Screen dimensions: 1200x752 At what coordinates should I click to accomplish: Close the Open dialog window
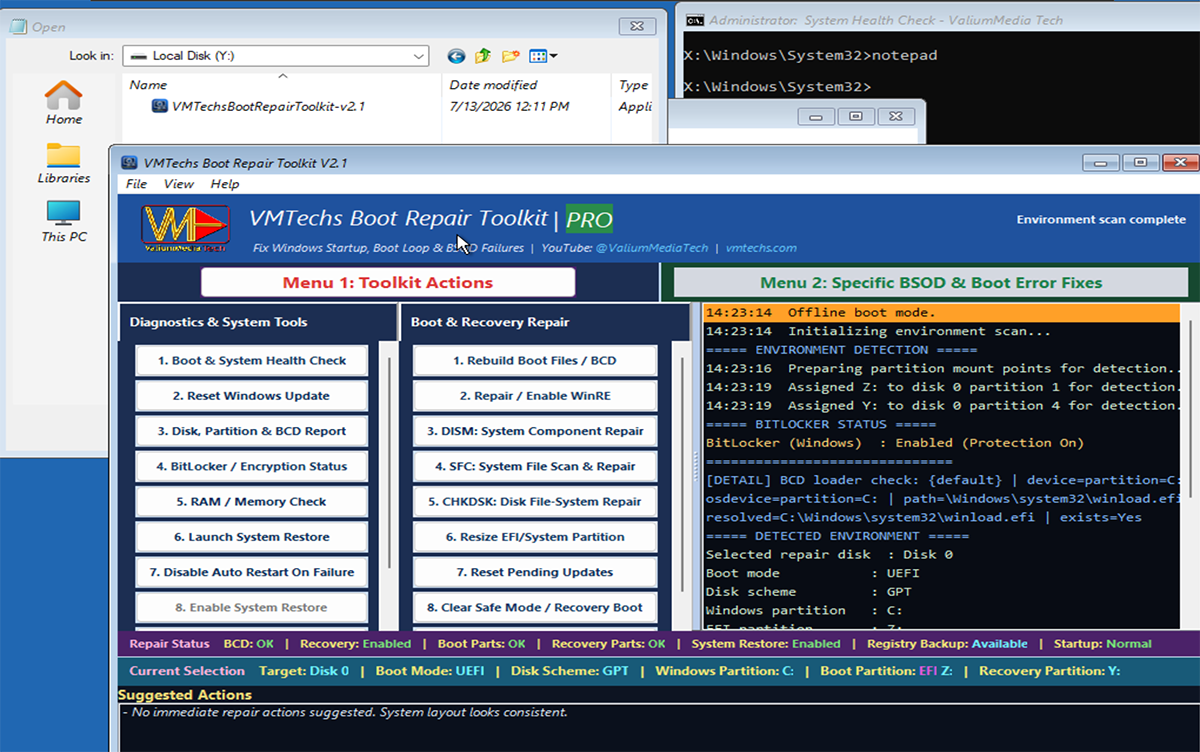pyautogui.click(x=637, y=26)
